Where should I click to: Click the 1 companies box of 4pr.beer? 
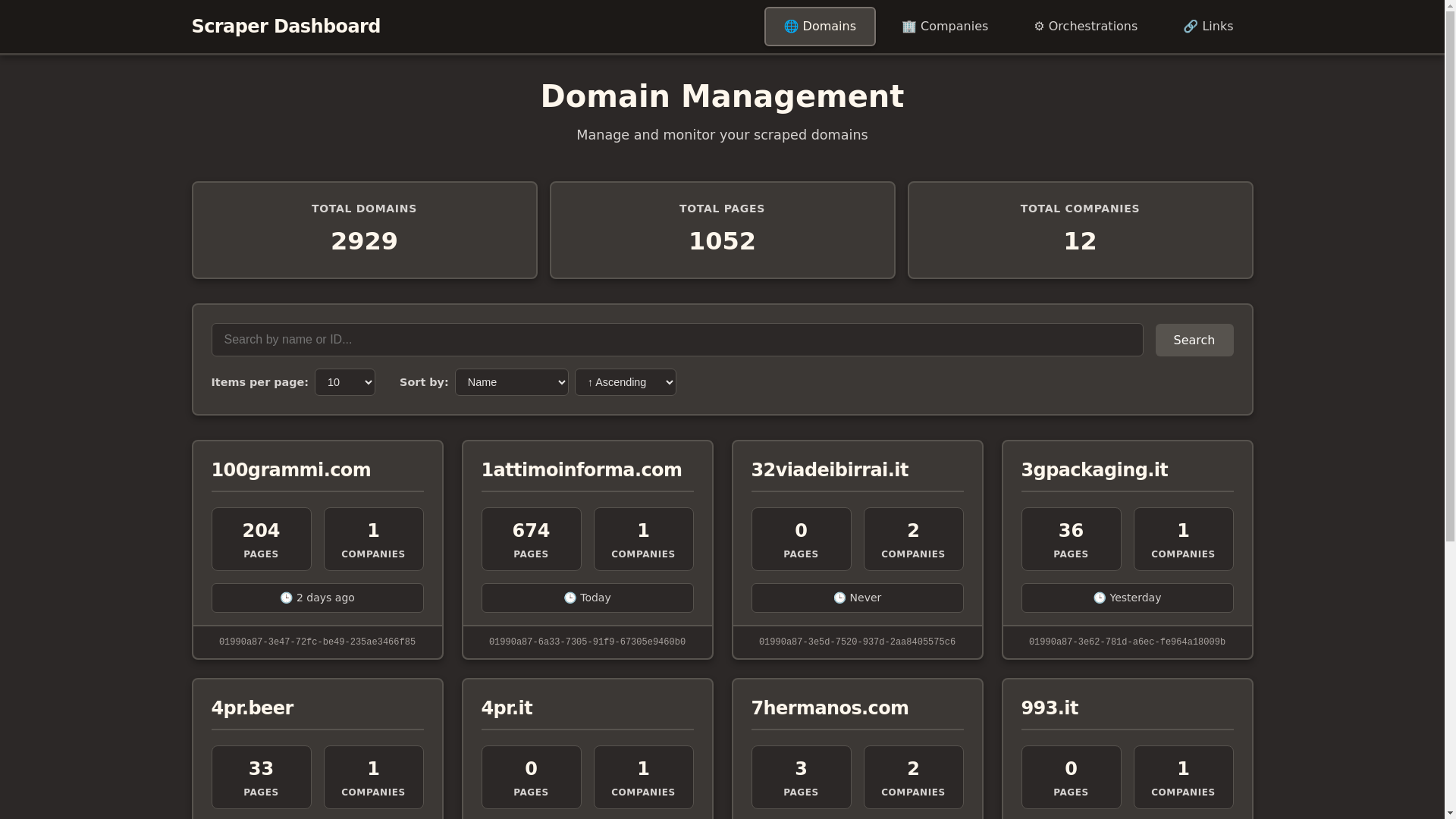tap(373, 777)
